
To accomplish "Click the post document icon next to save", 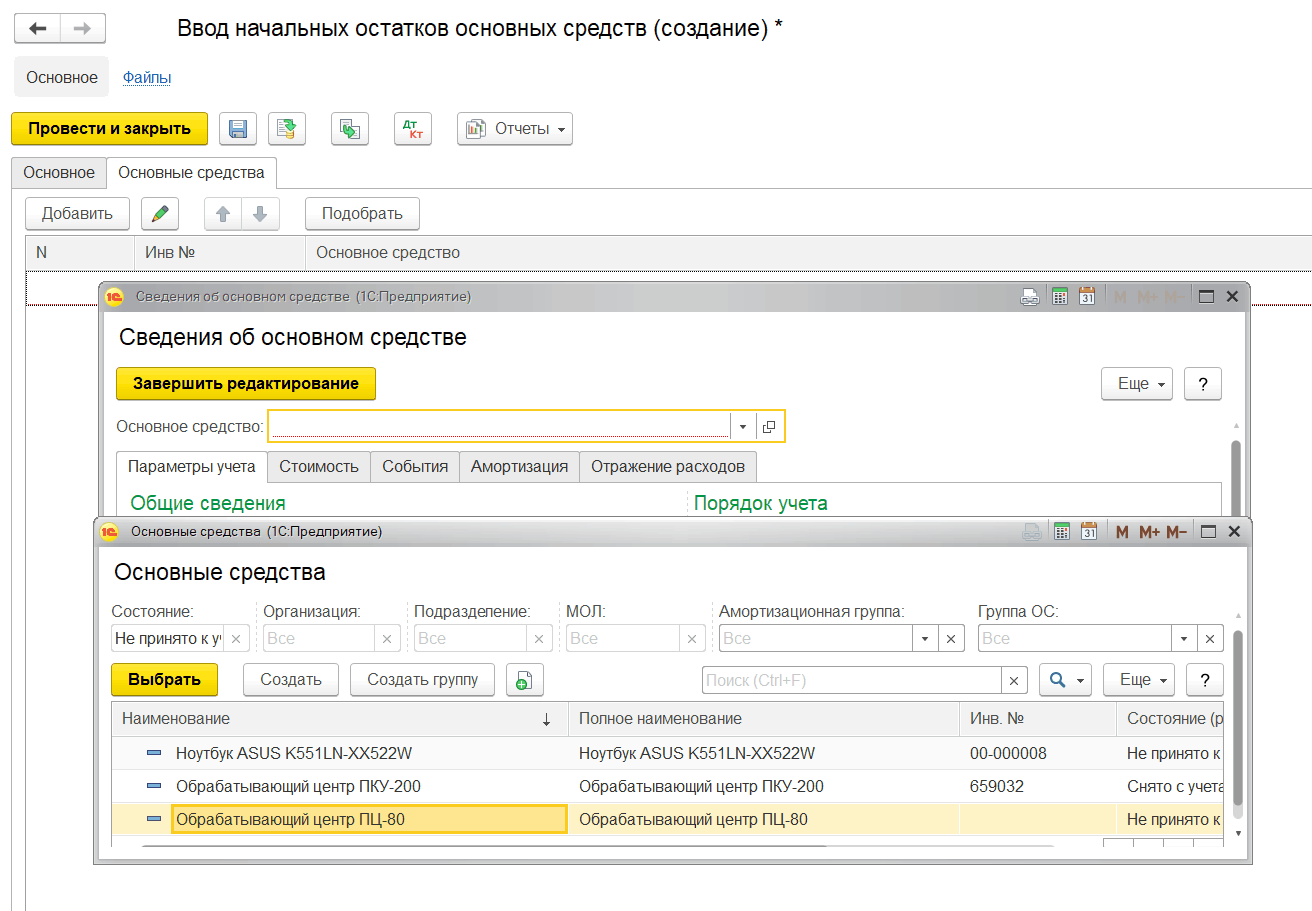I will [287, 128].
